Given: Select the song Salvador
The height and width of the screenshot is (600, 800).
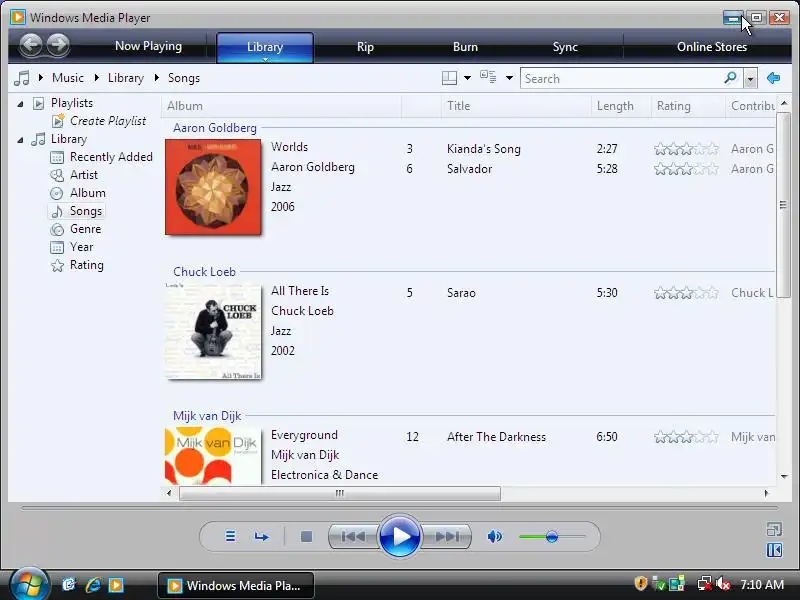Looking at the screenshot, I should pos(469,169).
